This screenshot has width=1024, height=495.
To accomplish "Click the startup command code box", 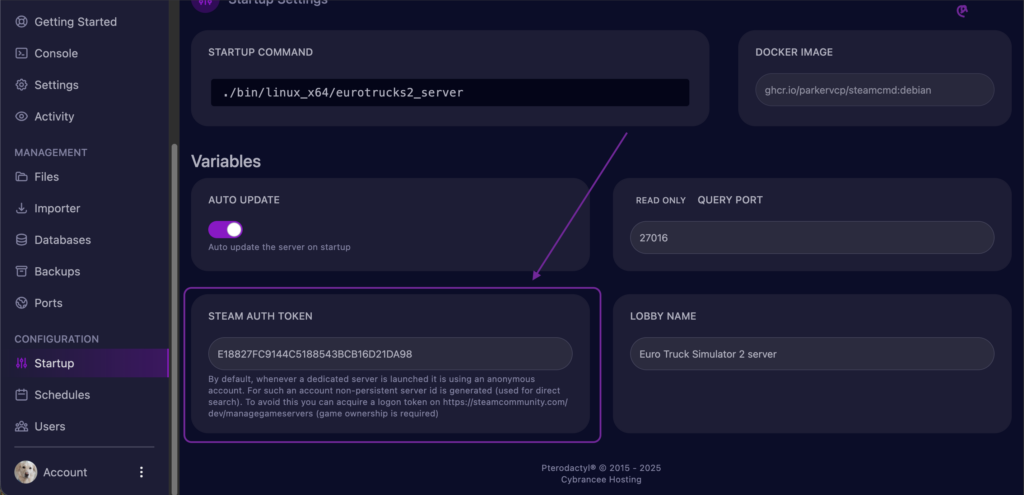I will (450, 93).
